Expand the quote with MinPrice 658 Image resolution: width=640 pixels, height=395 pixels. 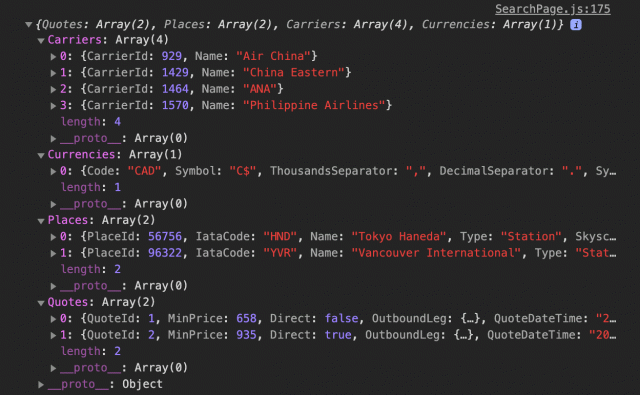(53, 319)
